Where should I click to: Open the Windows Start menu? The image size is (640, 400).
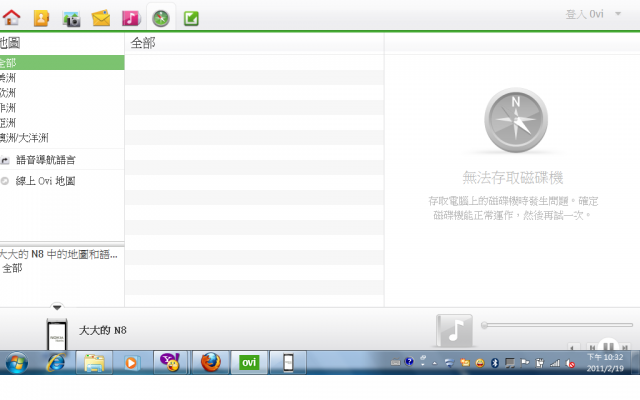(x=17, y=362)
